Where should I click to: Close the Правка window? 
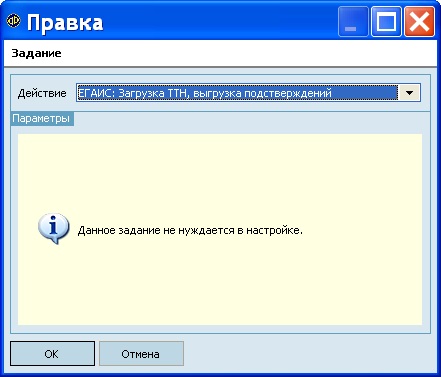(x=419, y=22)
